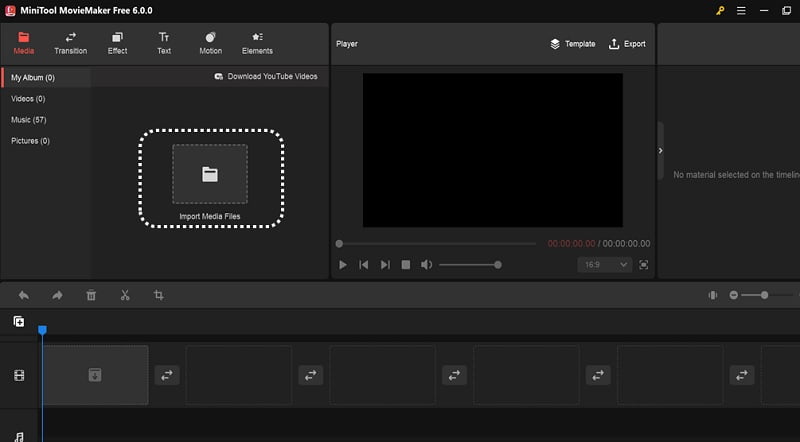Click the trash delete icon

click(91, 295)
